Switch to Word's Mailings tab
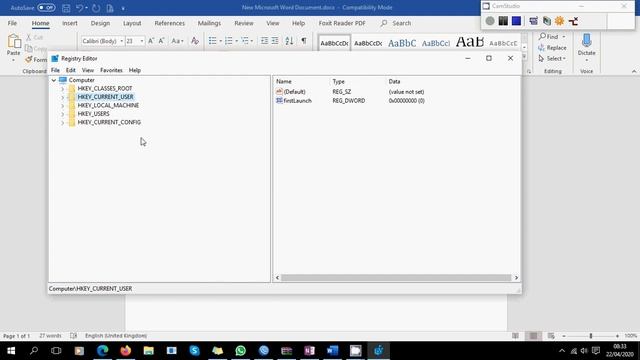The height and width of the screenshot is (360, 640). [209, 23]
